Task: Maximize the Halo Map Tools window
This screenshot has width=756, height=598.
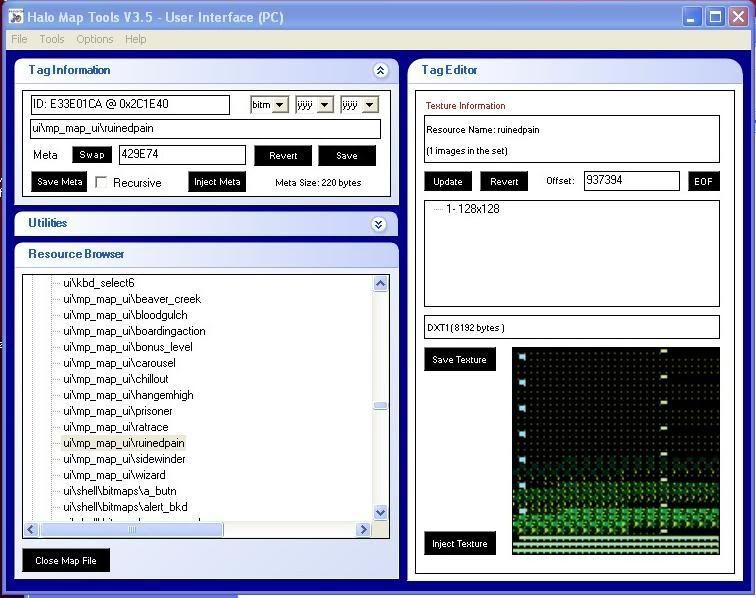Action: [x=716, y=17]
